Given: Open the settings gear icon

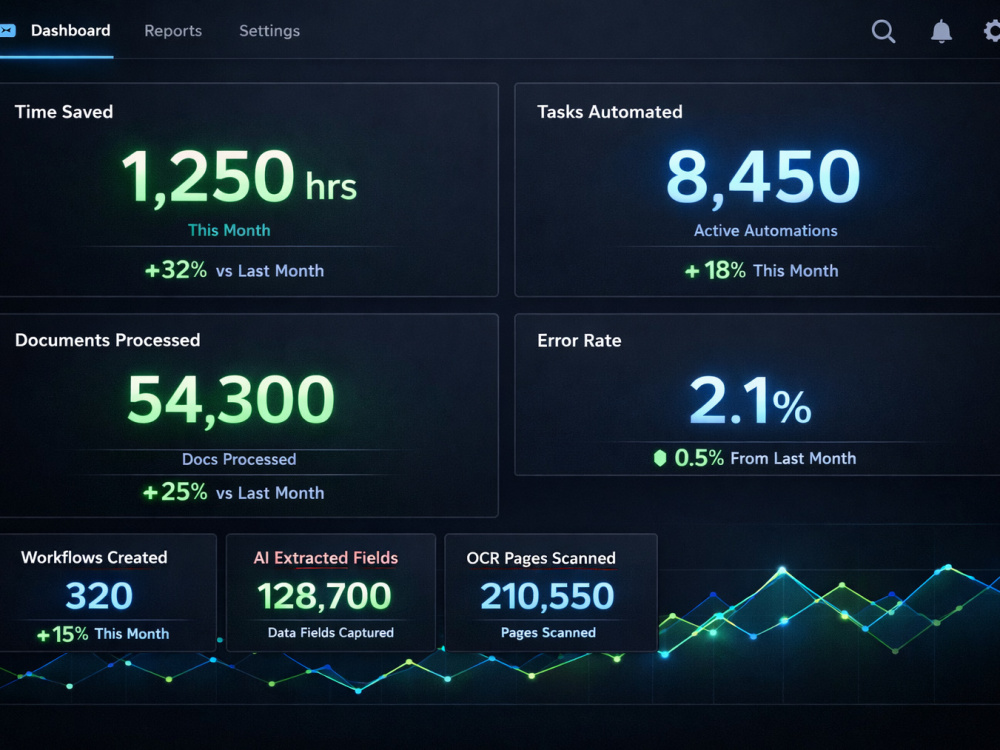Looking at the screenshot, I should (x=992, y=31).
